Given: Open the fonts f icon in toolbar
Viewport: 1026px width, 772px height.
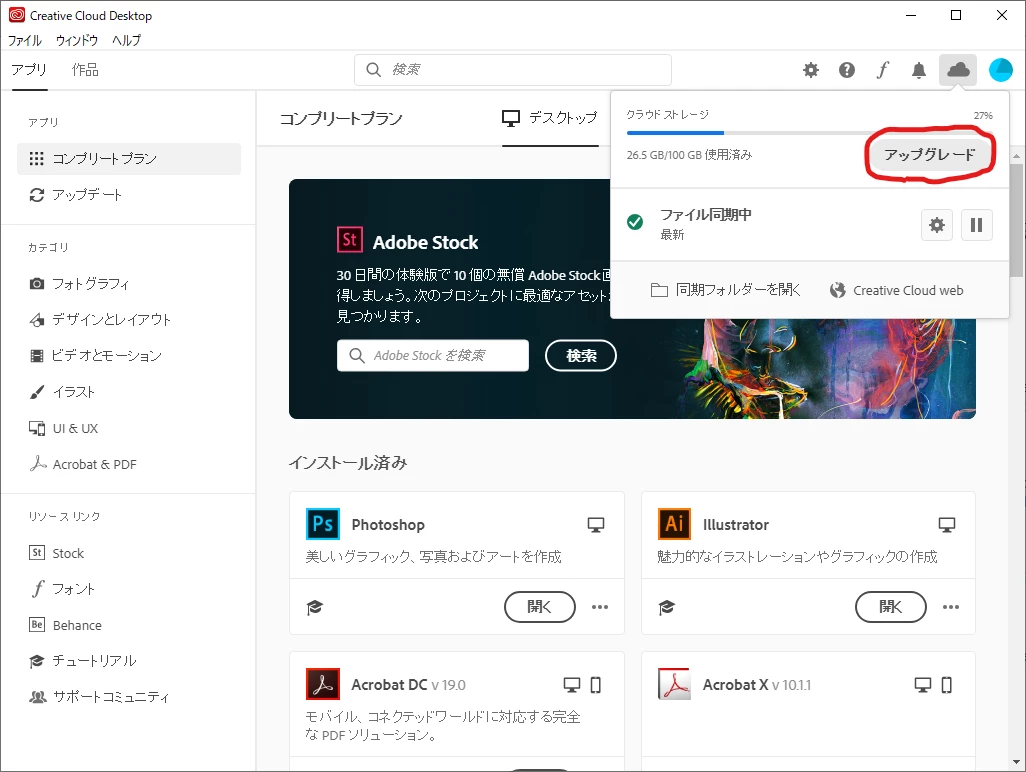Looking at the screenshot, I should click(x=883, y=70).
